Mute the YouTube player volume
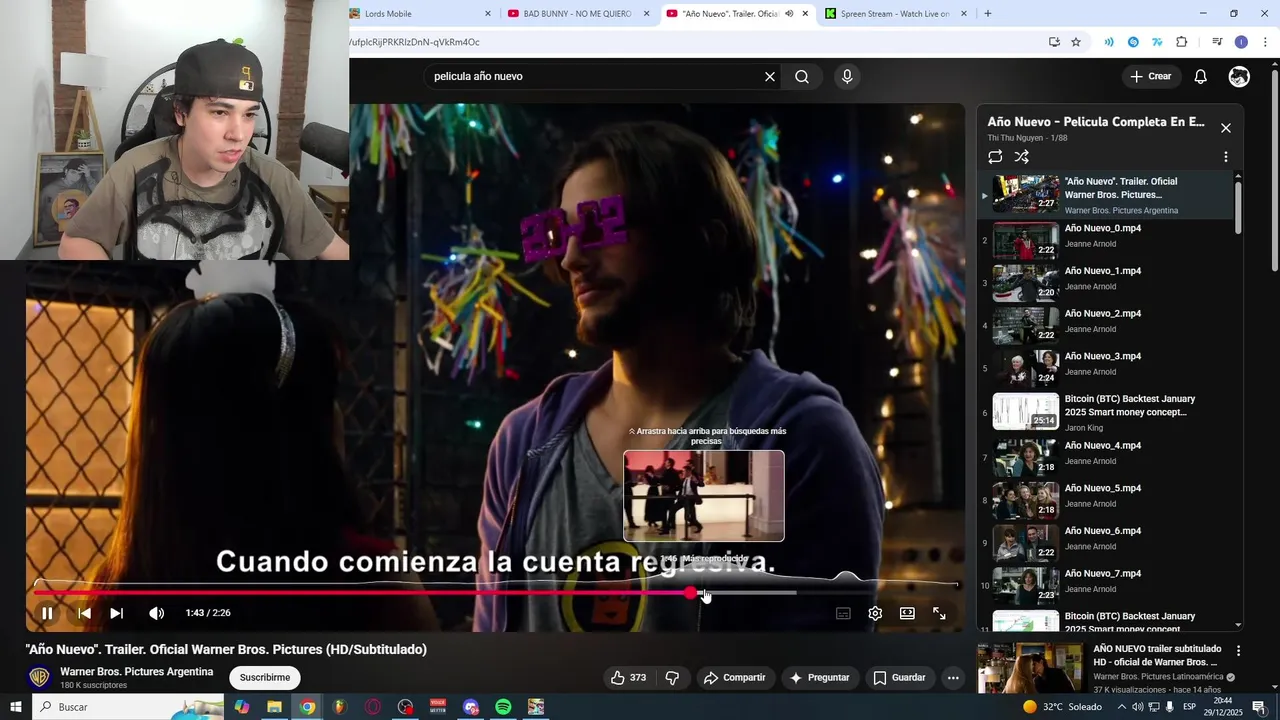Screen dimensions: 1280x720 click(x=157, y=613)
